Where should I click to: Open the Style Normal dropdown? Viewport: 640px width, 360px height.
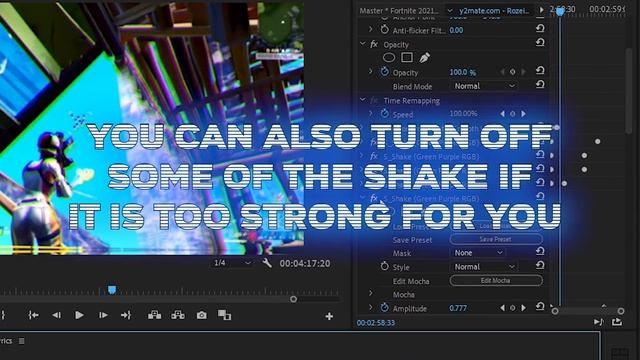(484, 267)
